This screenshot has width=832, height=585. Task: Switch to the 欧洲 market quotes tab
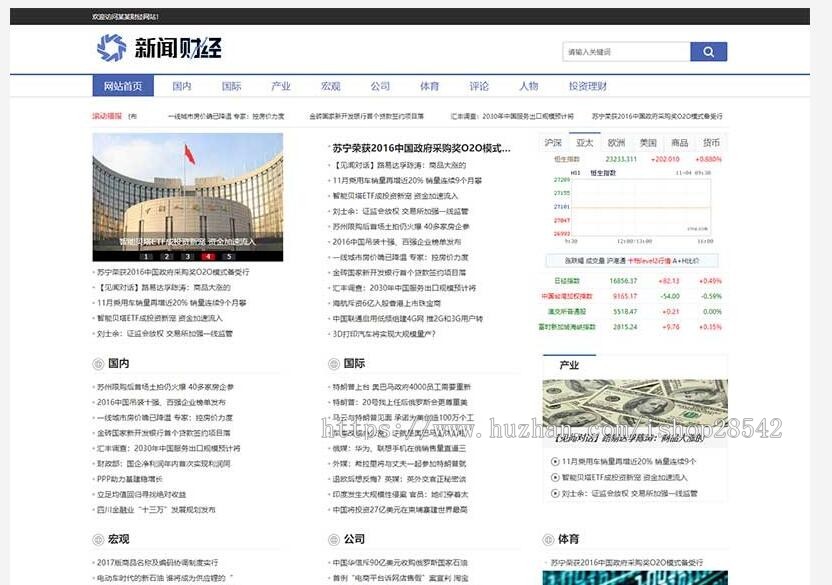(615, 143)
